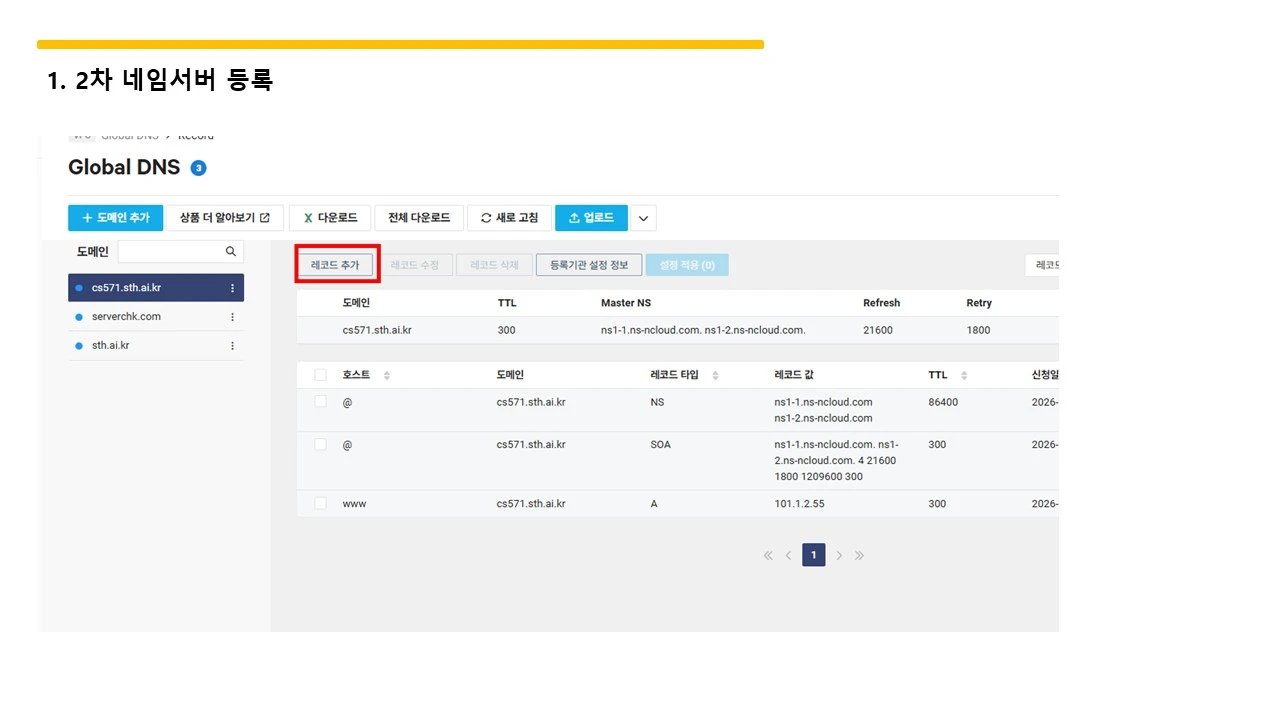Click the blue count badge beside Global DNS
This screenshot has width=1280, height=720.
click(198, 168)
